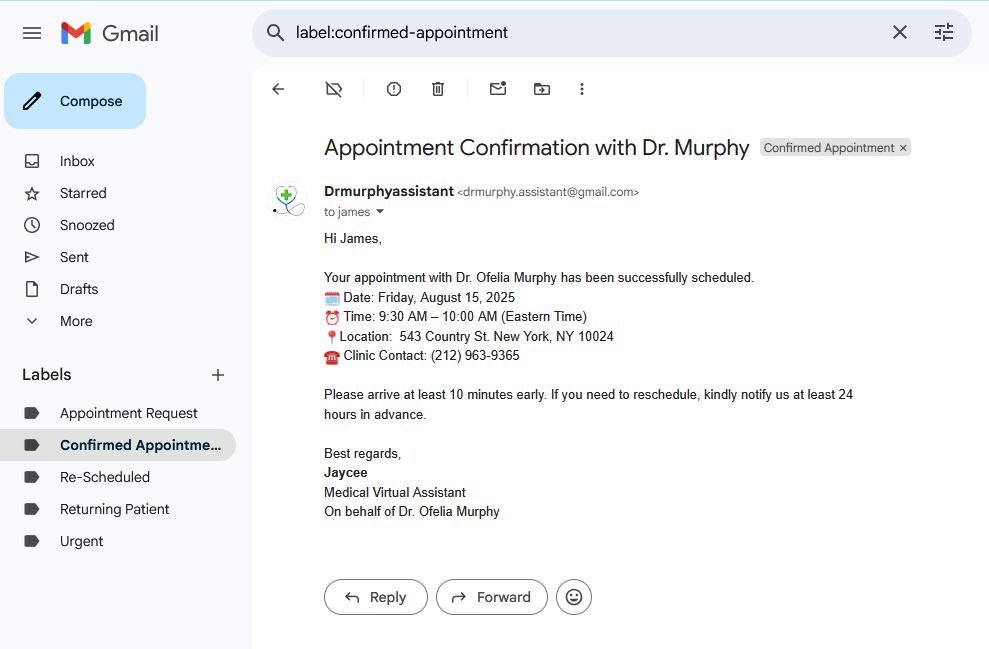Click in the search mail field
Viewport: 989px width, 649px height.
coord(580,33)
